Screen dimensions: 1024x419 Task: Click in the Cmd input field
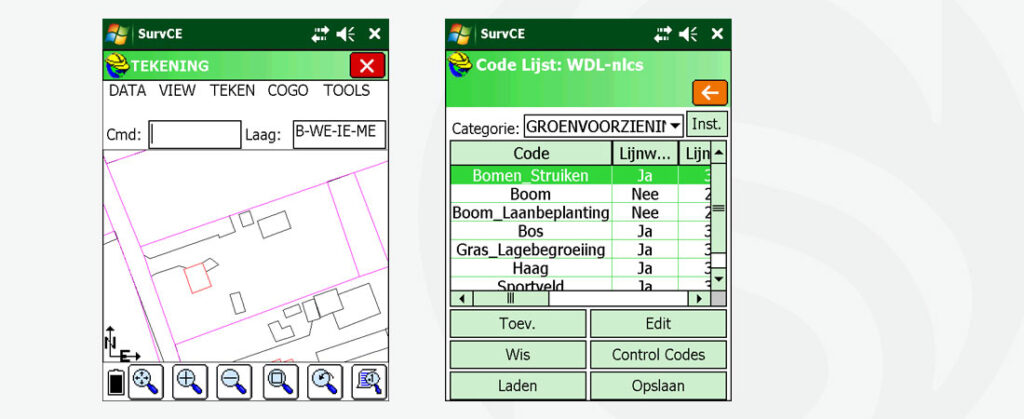pyautogui.click(x=195, y=135)
